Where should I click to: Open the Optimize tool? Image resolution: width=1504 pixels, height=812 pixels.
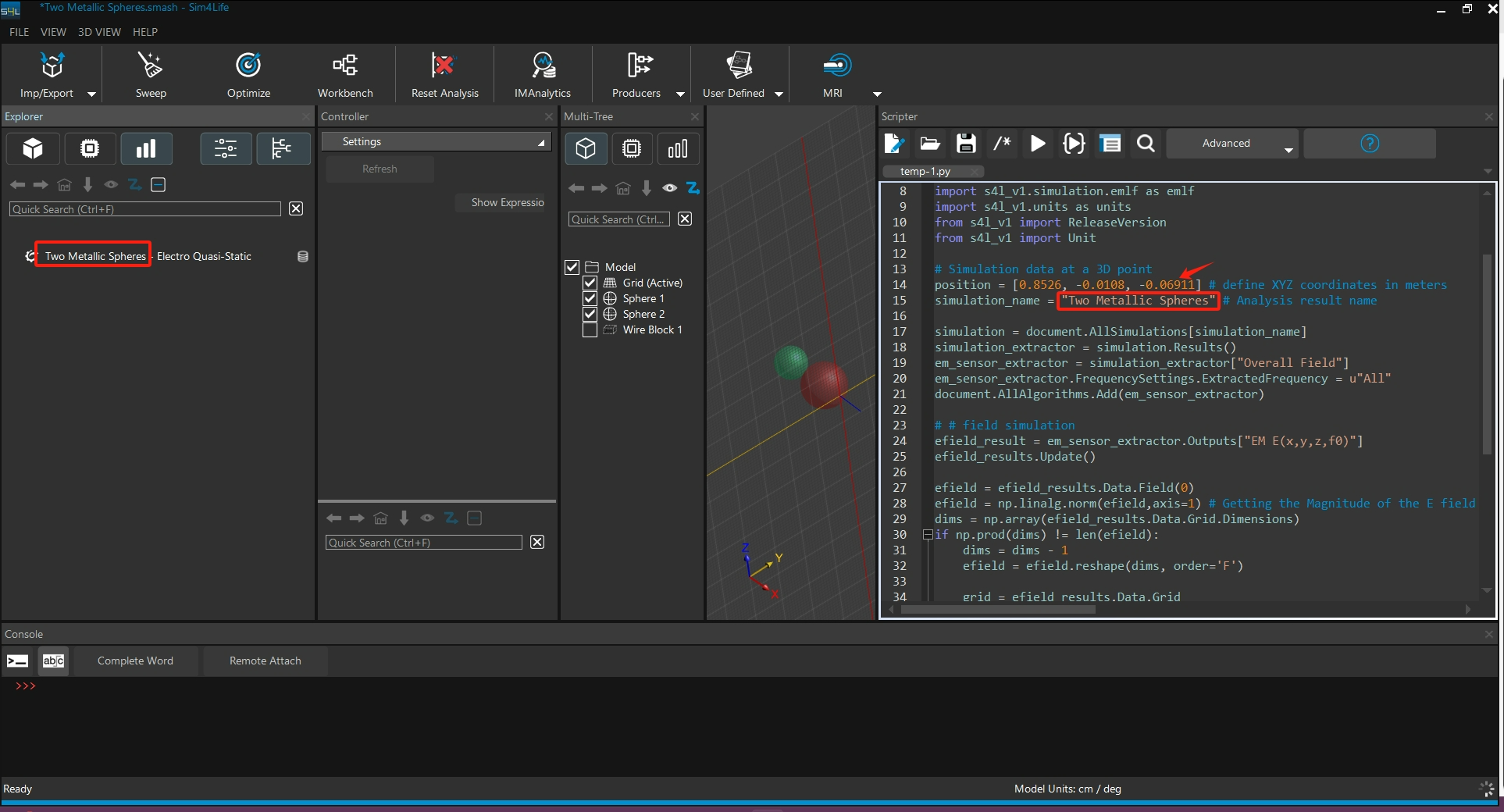[248, 66]
